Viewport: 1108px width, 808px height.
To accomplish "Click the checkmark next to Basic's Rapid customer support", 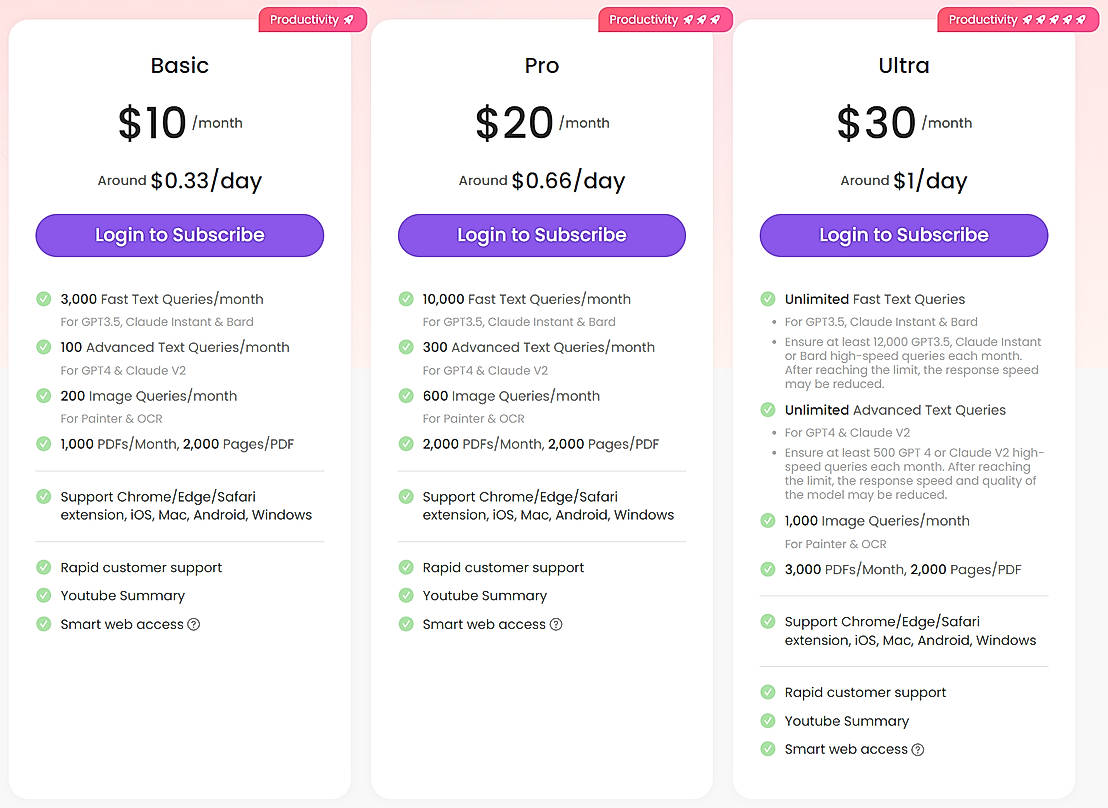I will coord(44,567).
